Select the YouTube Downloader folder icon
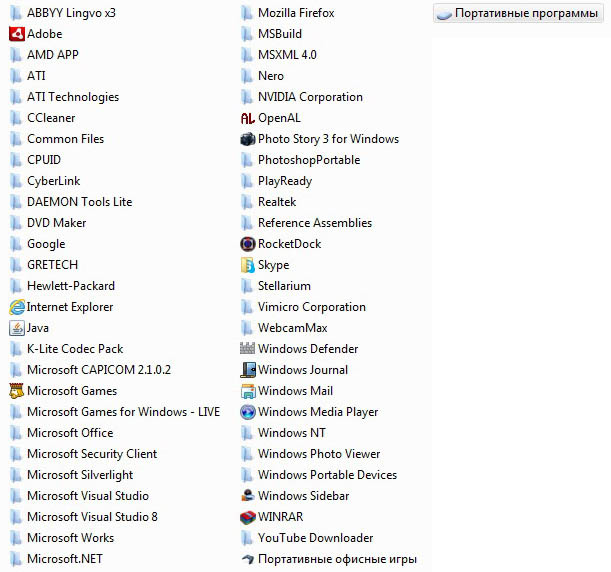This screenshot has width=611, height=572. (x=247, y=538)
